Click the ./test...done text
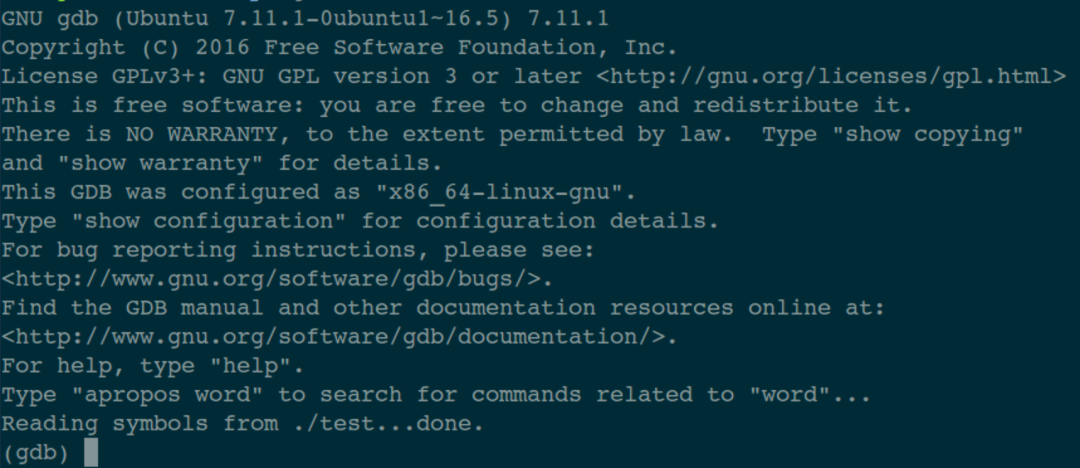The width and height of the screenshot is (1080, 468). [x=382, y=424]
